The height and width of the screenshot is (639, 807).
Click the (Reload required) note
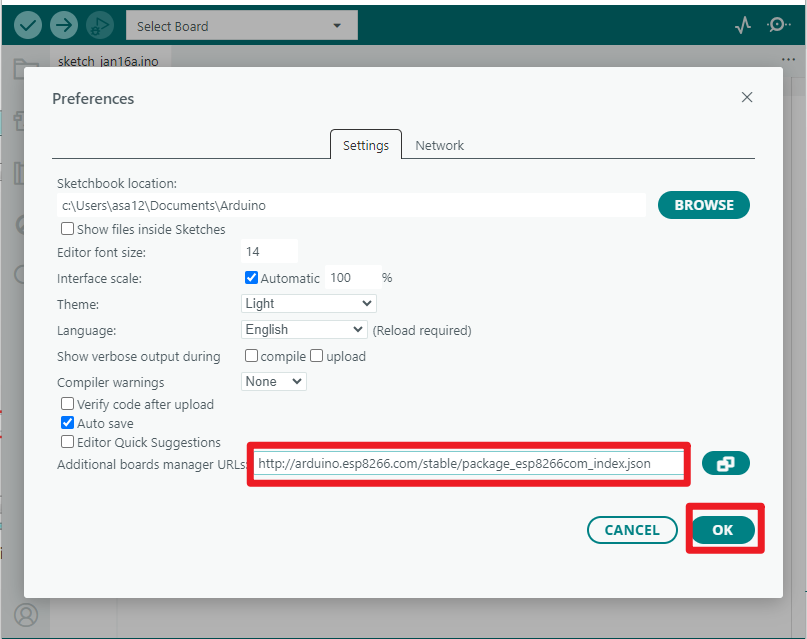(x=422, y=330)
